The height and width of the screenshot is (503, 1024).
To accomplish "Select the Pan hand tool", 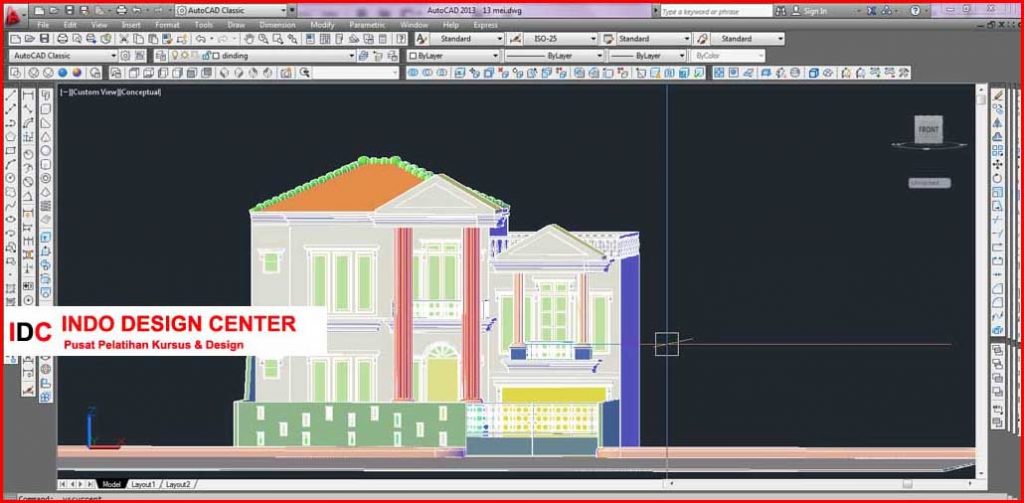I will pyautogui.click(x=249, y=39).
